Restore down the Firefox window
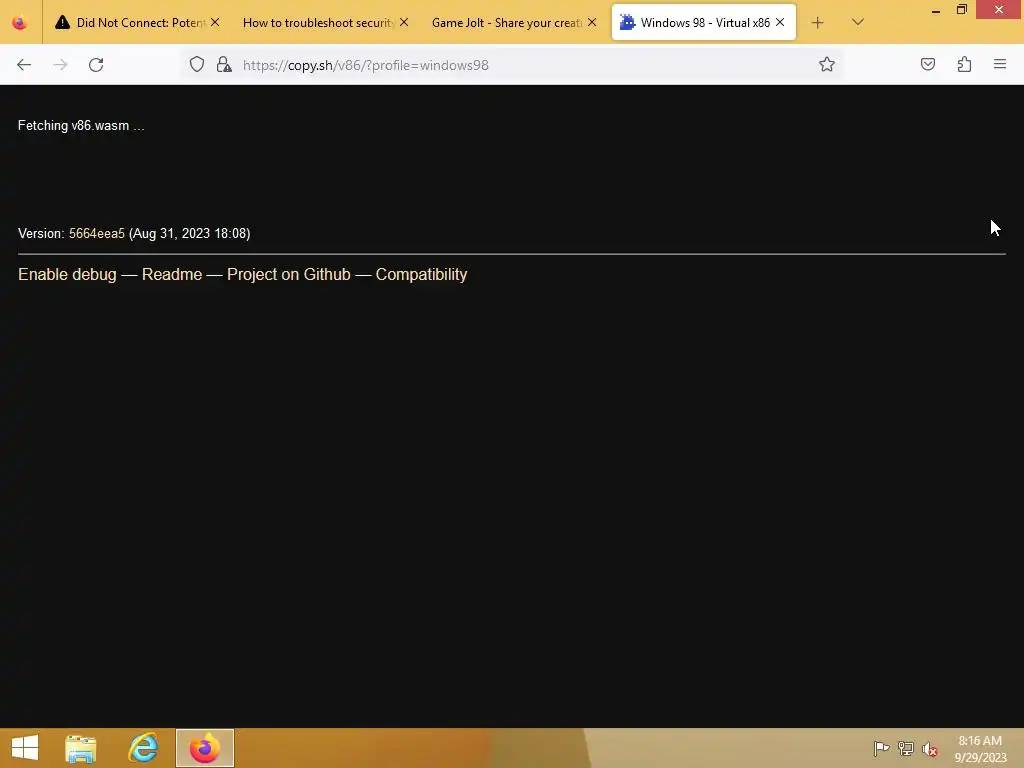The height and width of the screenshot is (768, 1024). coord(961,10)
